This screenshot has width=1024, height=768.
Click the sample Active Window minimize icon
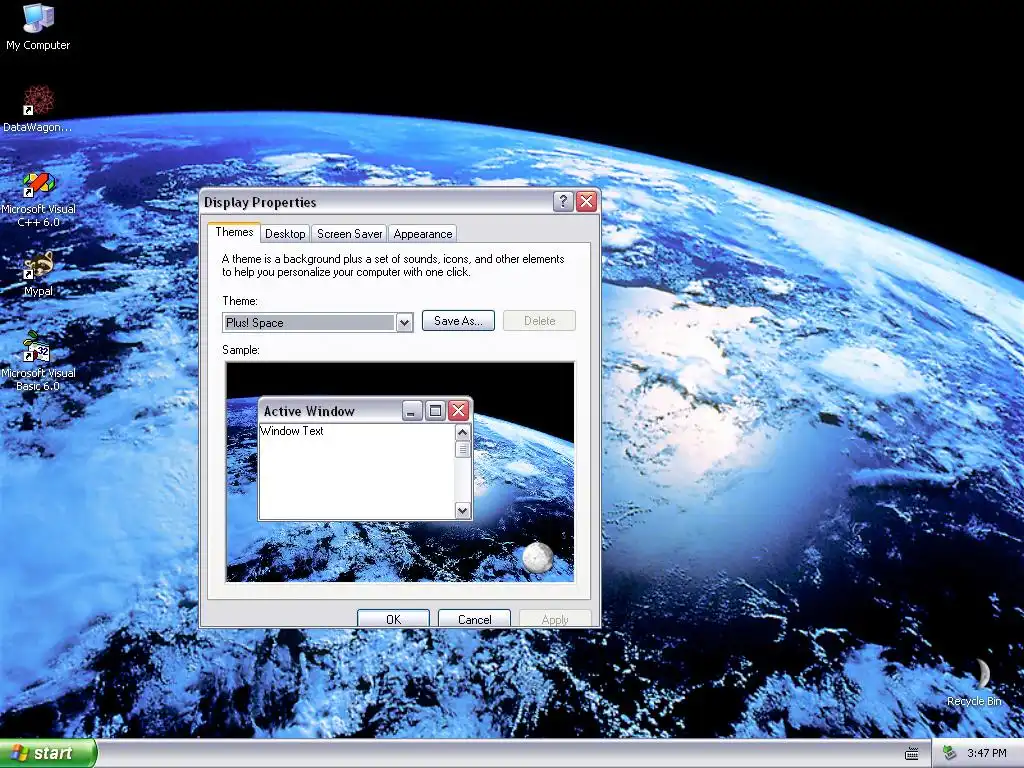tap(412, 411)
